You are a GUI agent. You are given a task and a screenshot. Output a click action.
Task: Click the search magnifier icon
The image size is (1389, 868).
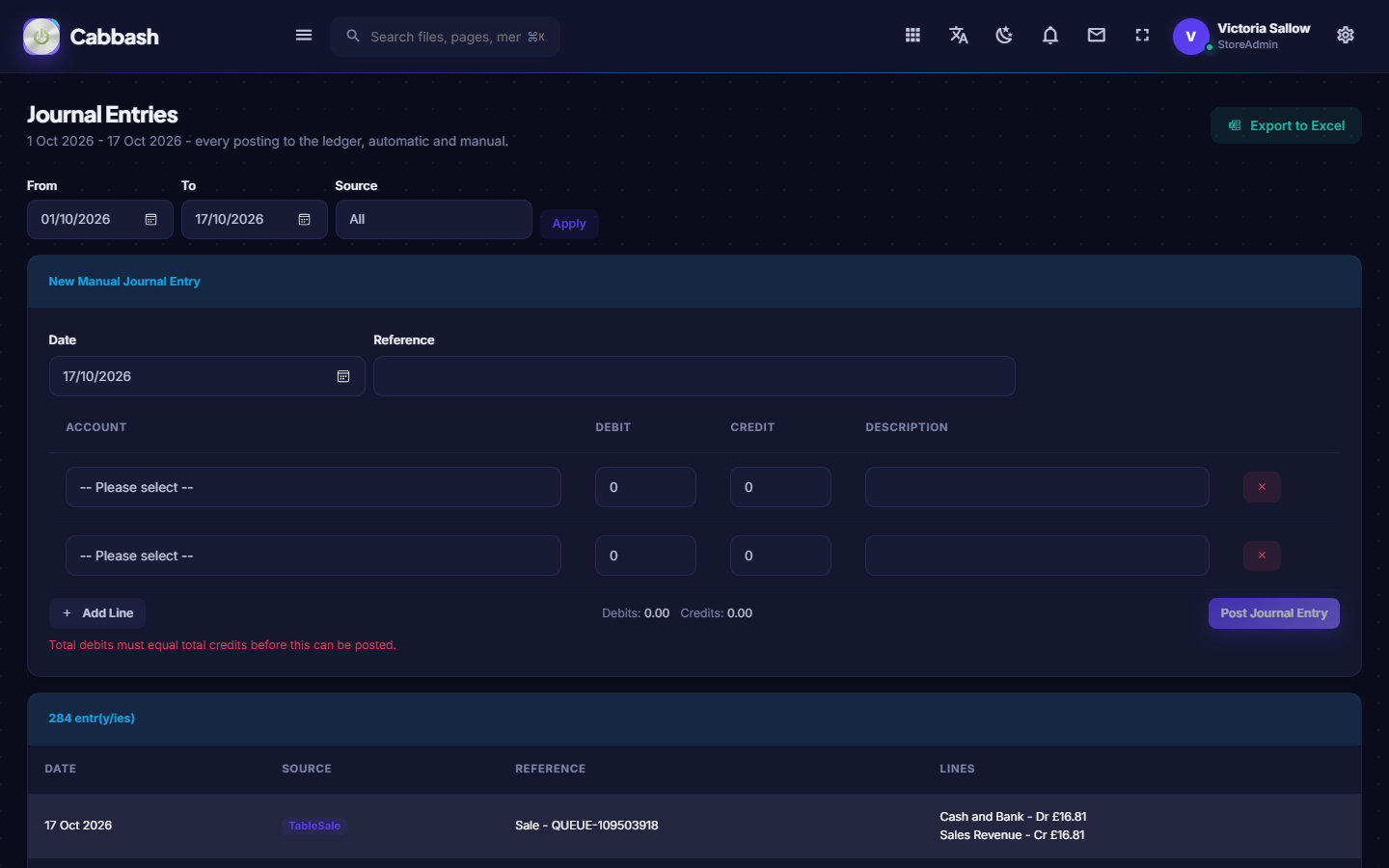(353, 36)
